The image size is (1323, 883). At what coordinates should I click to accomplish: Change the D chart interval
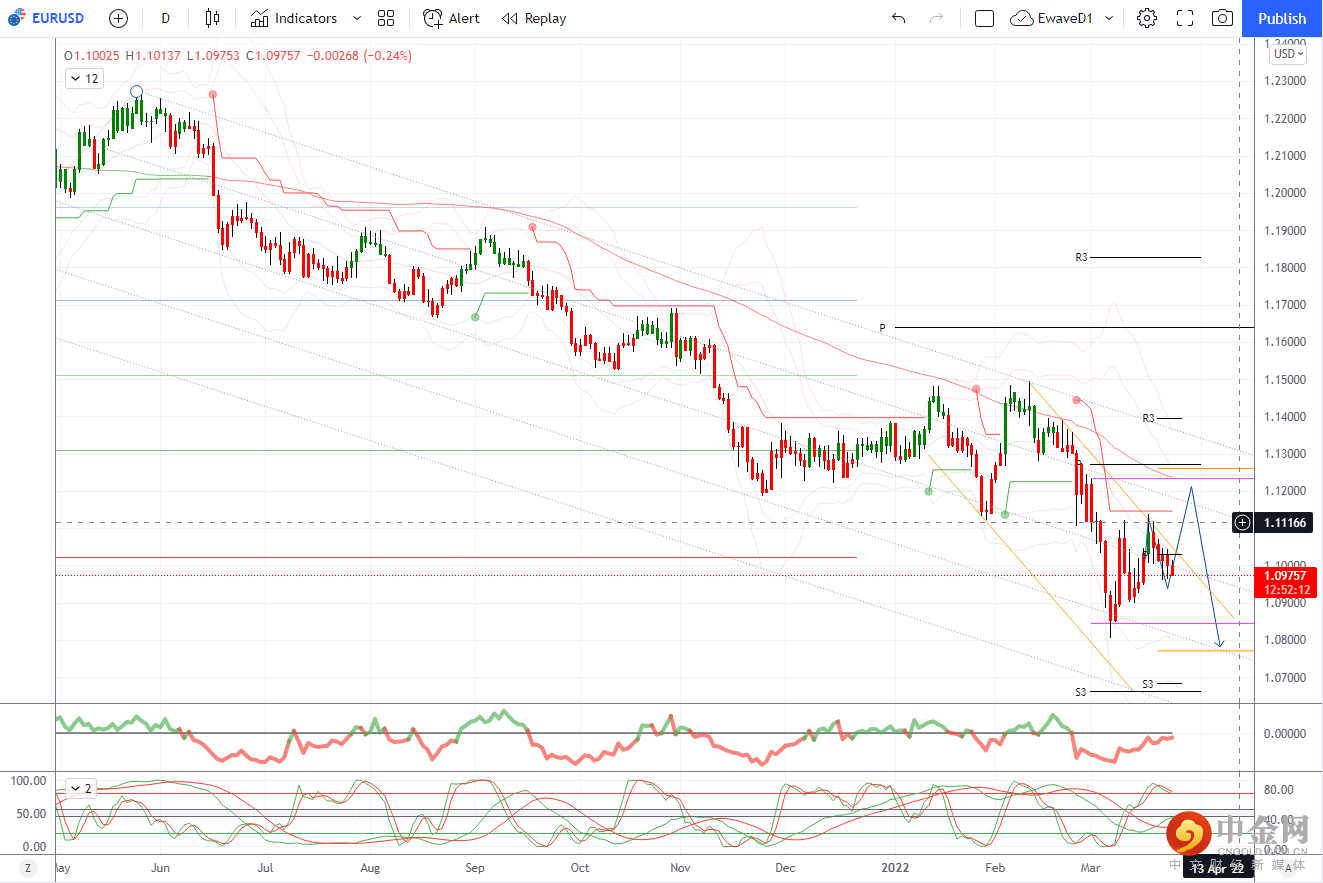tap(165, 18)
